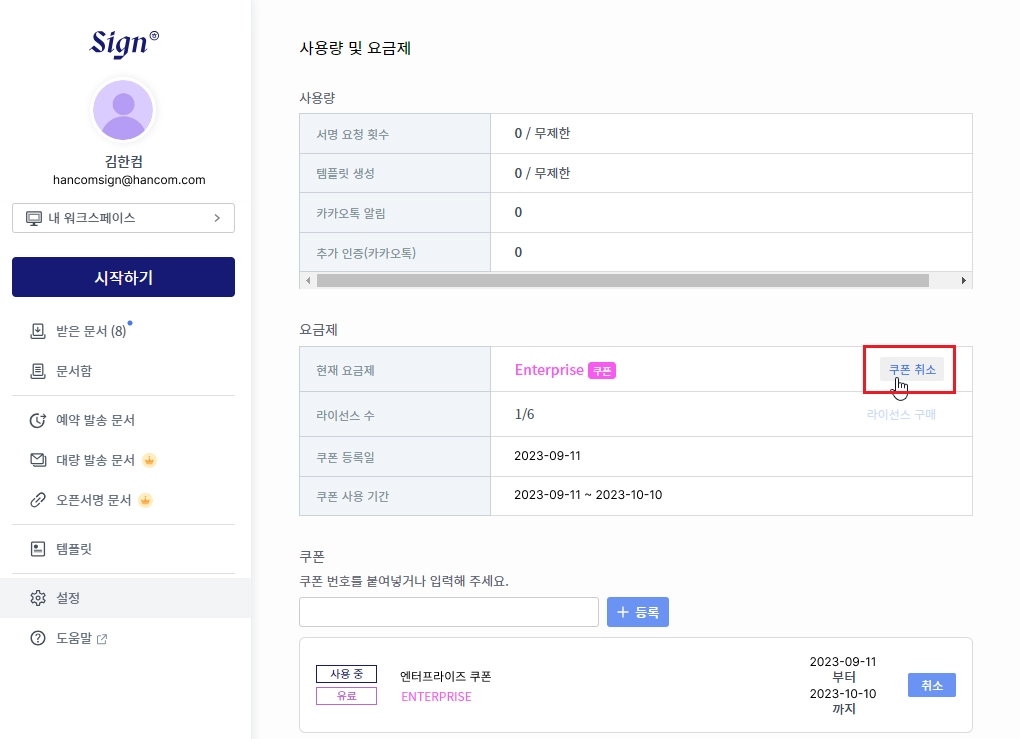
Task: Click the 쿠폰 취소 button
Action: pos(912,370)
